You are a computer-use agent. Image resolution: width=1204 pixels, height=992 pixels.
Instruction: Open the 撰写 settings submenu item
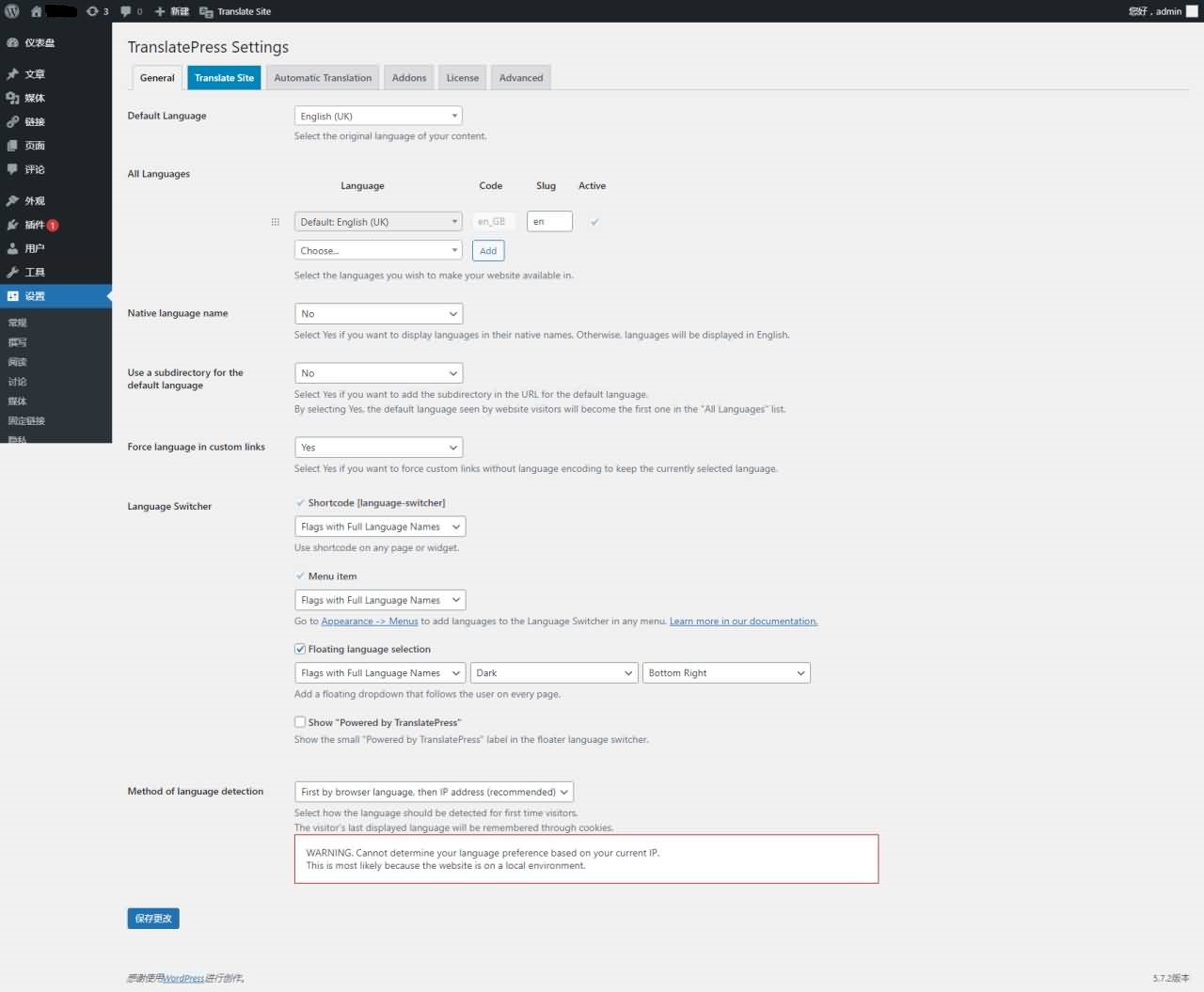click(x=18, y=342)
